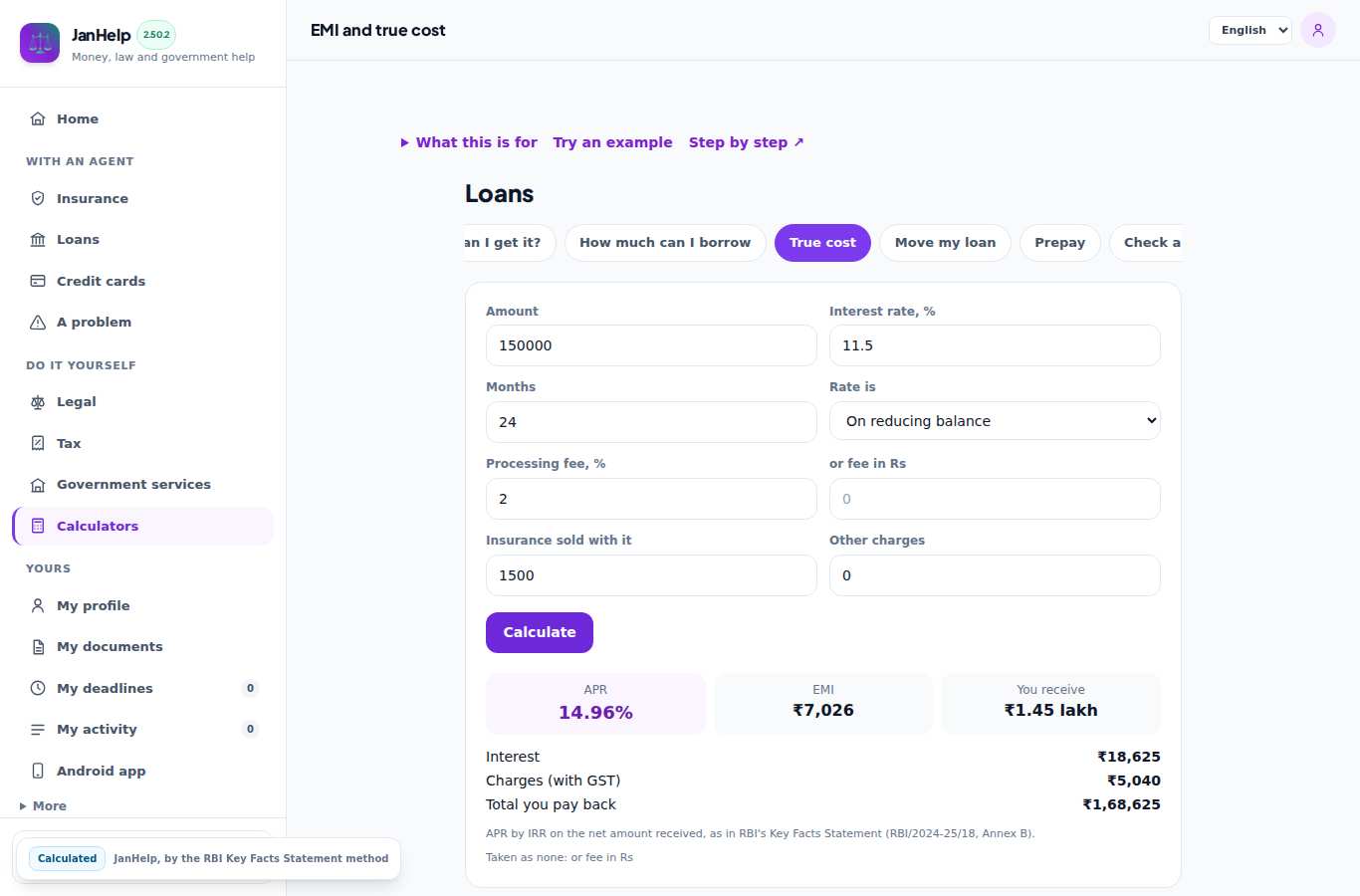Click the My profile person icon
The width and height of the screenshot is (1360, 896).
(38, 605)
